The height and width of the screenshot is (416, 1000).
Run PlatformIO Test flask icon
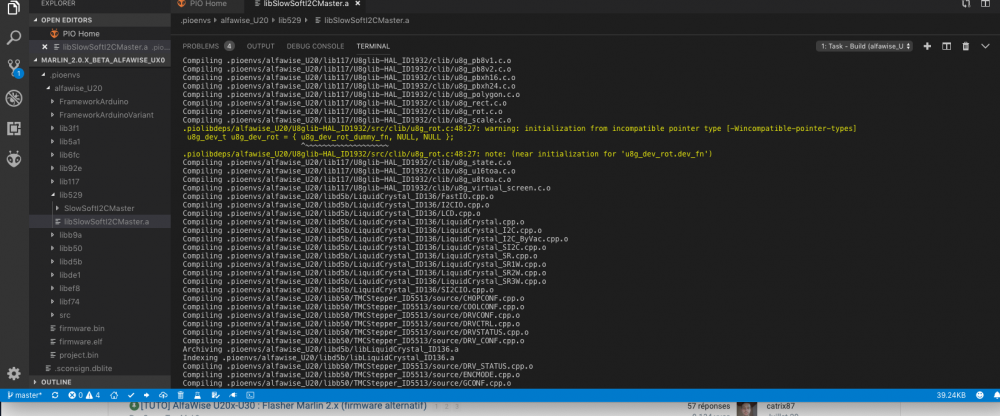tap(196, 396)
